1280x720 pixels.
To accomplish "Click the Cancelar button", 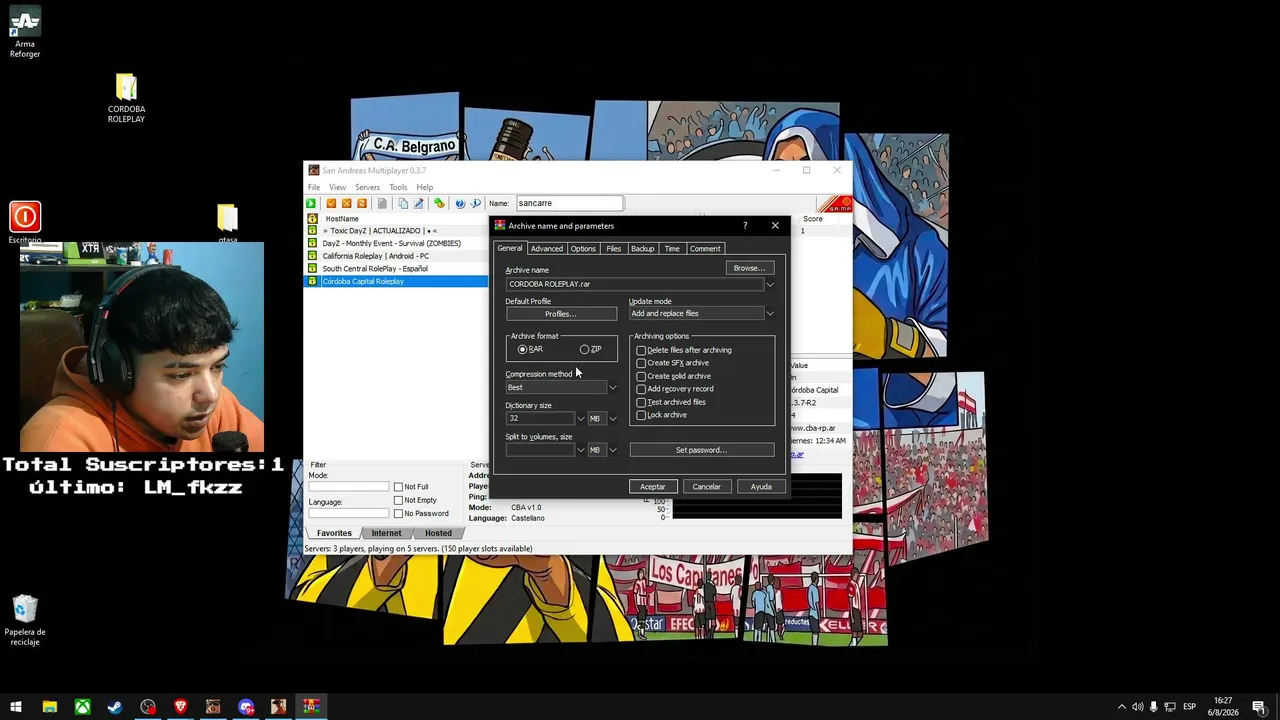I will coord(707,487).
